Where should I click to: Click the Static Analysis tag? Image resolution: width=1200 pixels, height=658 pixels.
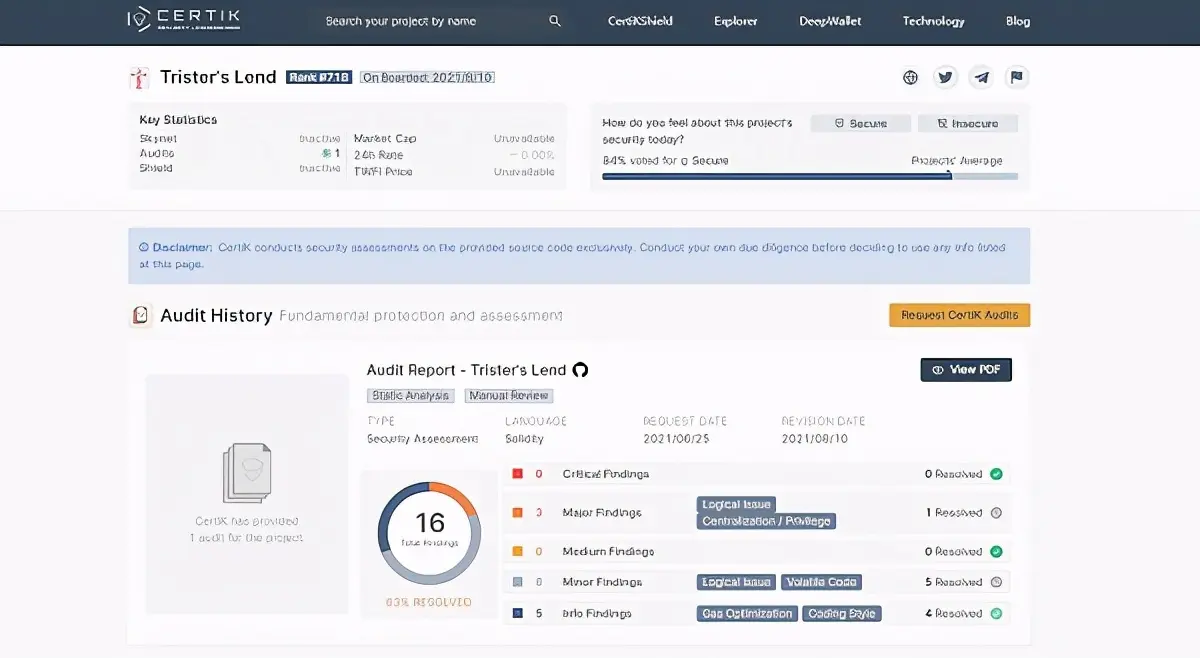411,396
